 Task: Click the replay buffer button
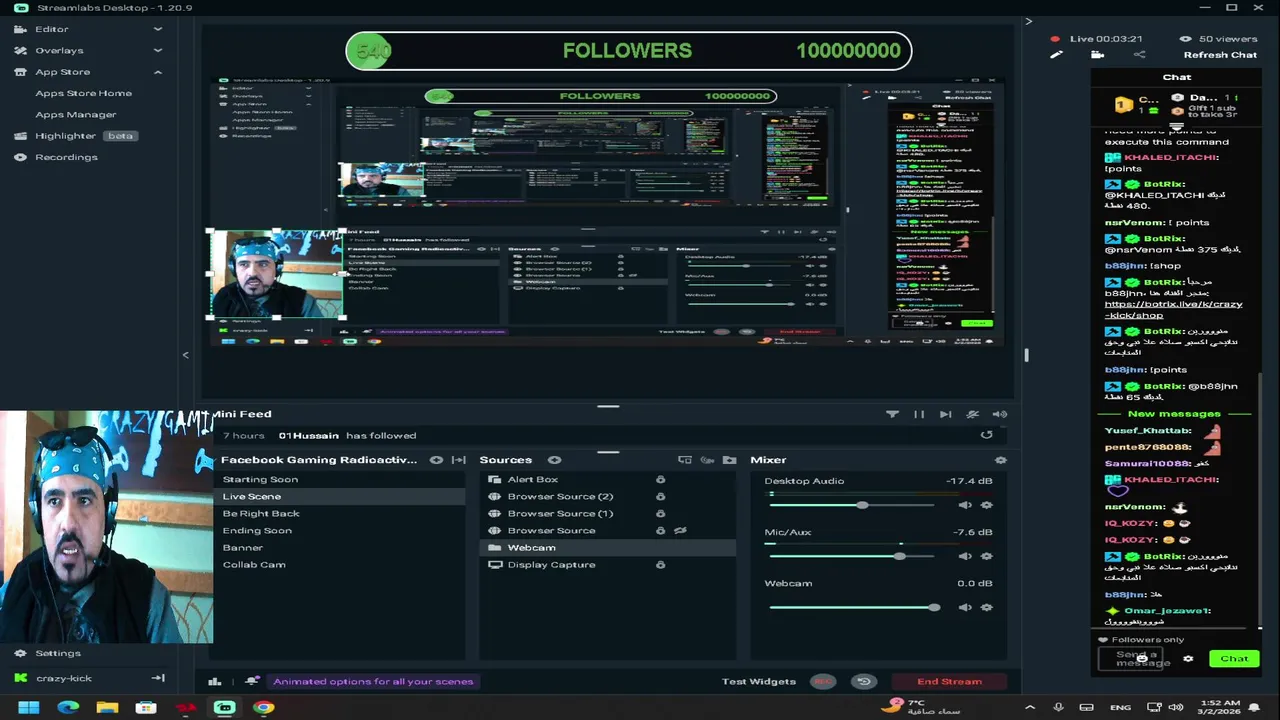864,682
